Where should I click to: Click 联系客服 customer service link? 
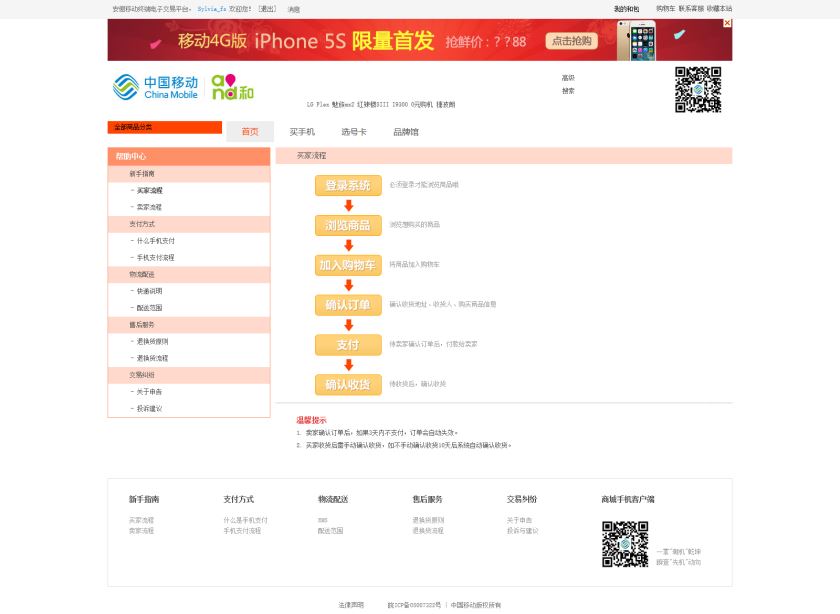pyautogui.click(x=691, y=9)
